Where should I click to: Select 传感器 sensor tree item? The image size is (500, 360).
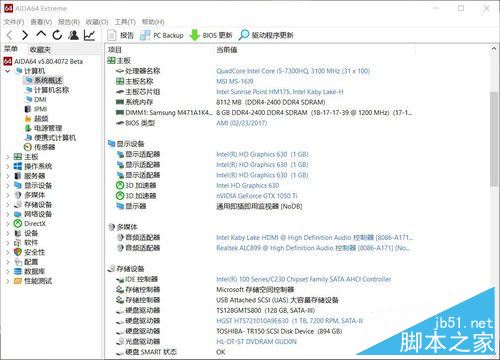(x=40, y=147)
